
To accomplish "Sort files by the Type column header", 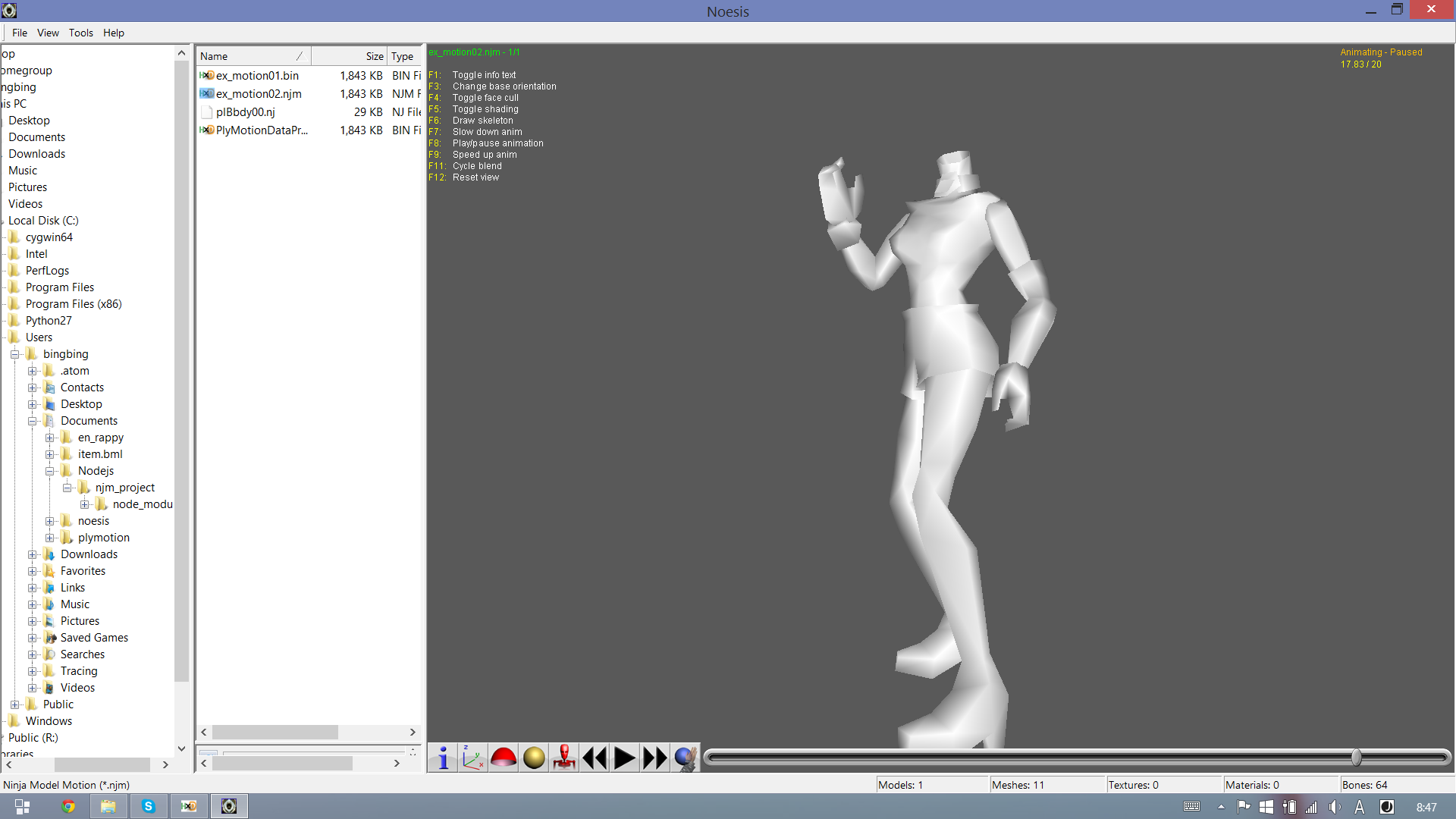I will 404,56.
